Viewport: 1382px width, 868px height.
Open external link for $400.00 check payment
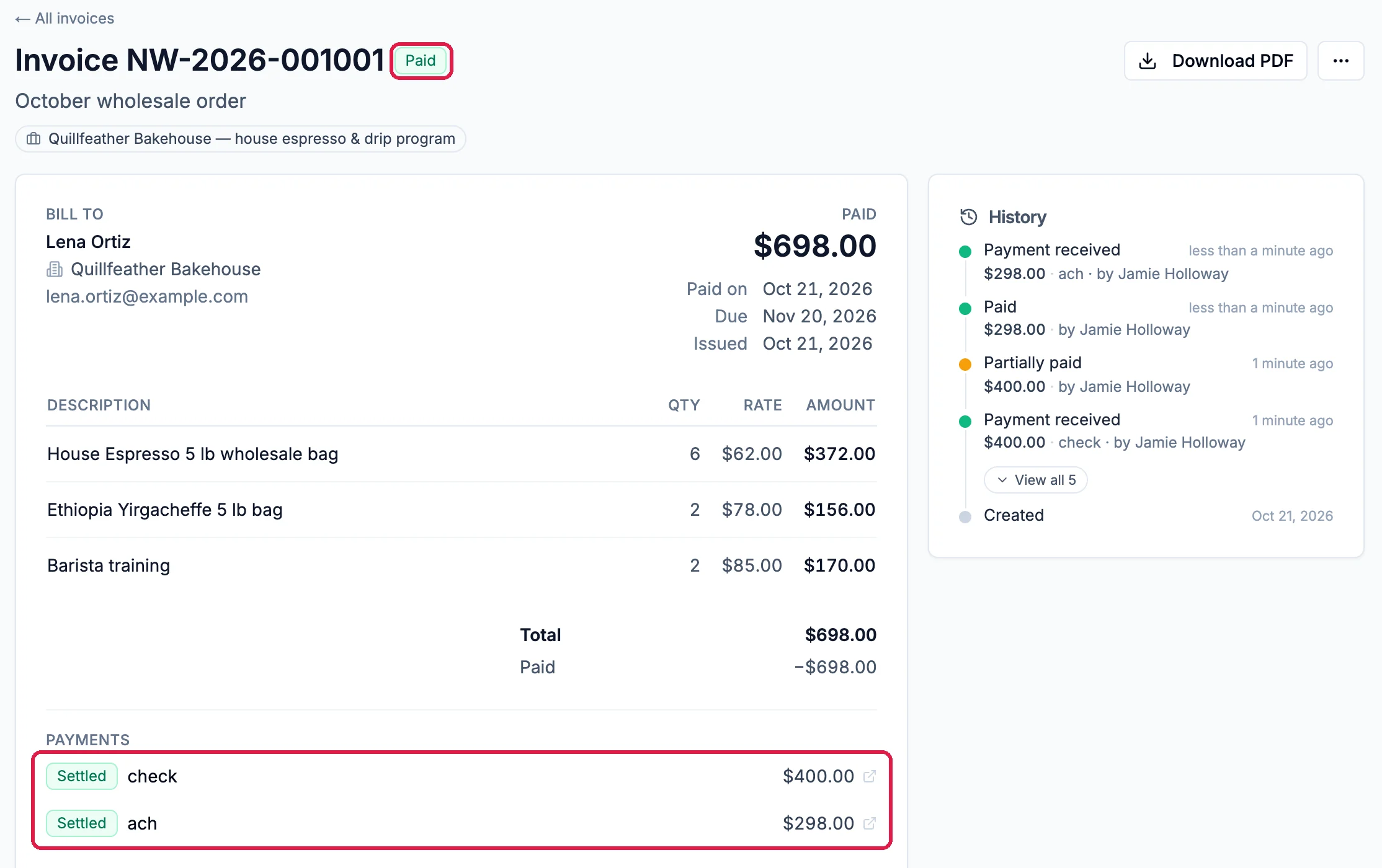[870, 776]
